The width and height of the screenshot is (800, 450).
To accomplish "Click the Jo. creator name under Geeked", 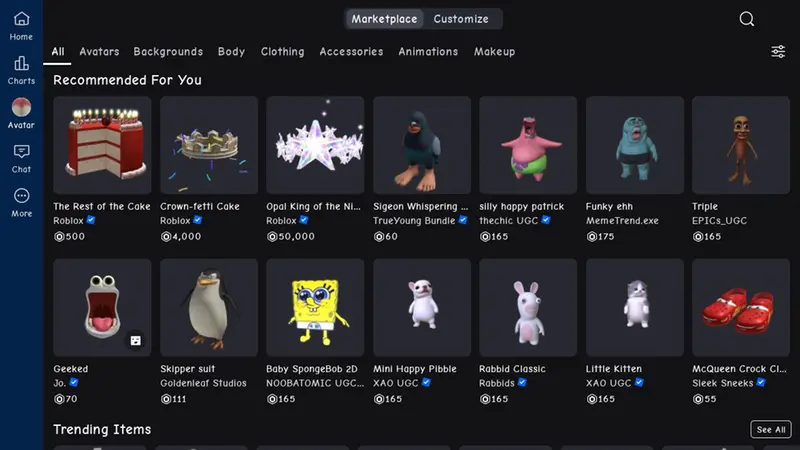I will pyautogui.click(x=60, y=383).
